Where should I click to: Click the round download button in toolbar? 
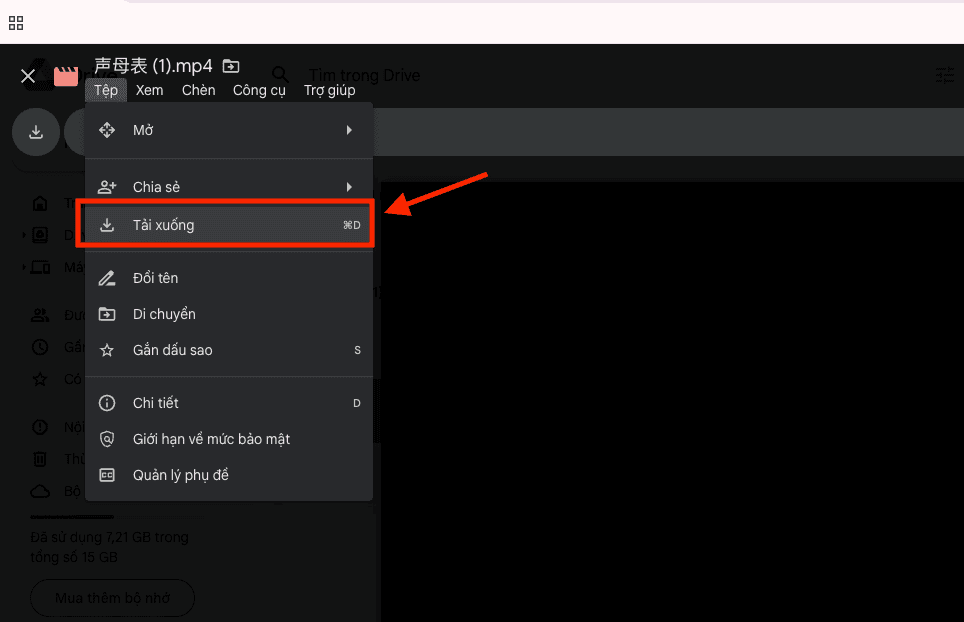(36, 132)
